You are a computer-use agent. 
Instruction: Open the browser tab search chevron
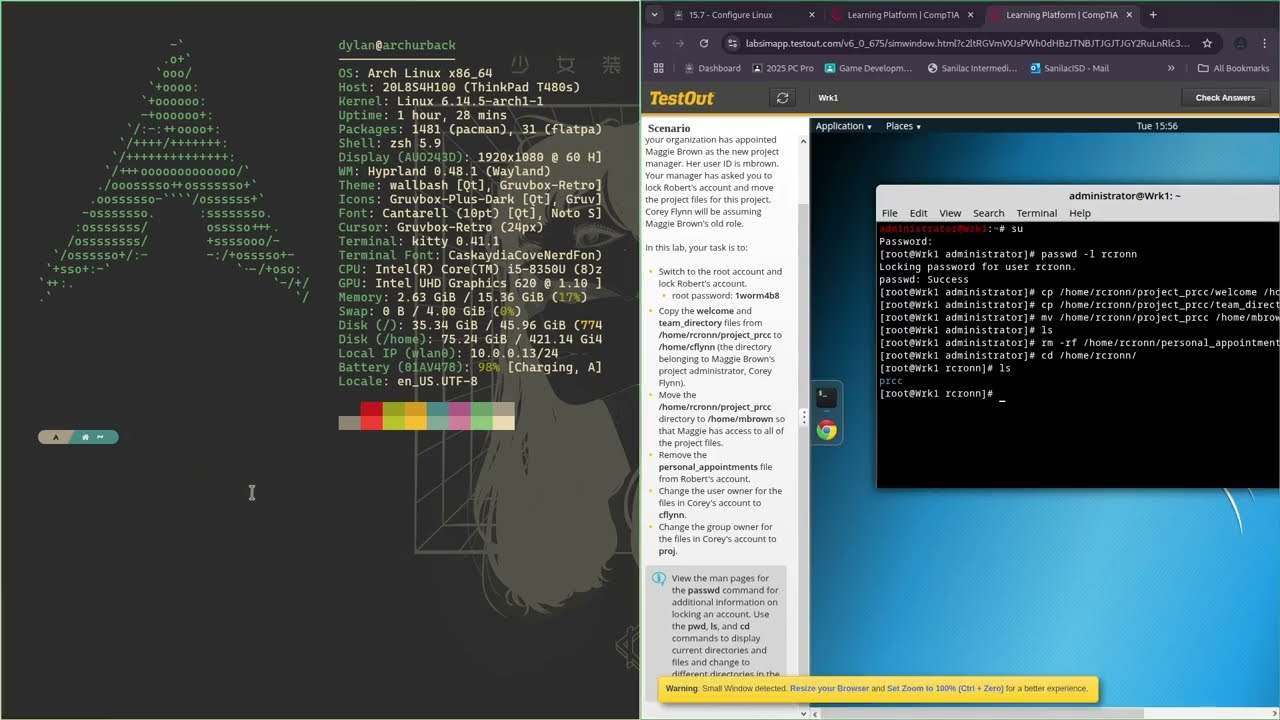[x=654, y=15]
